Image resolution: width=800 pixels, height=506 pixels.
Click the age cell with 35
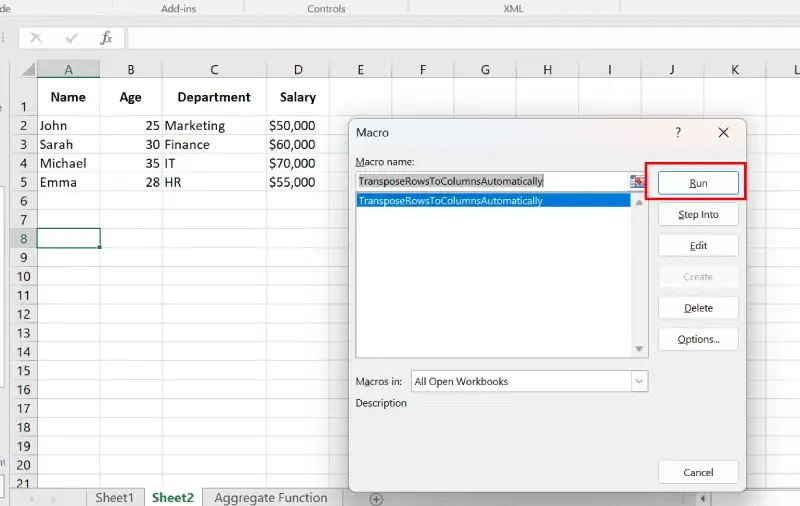click(131, 163)
